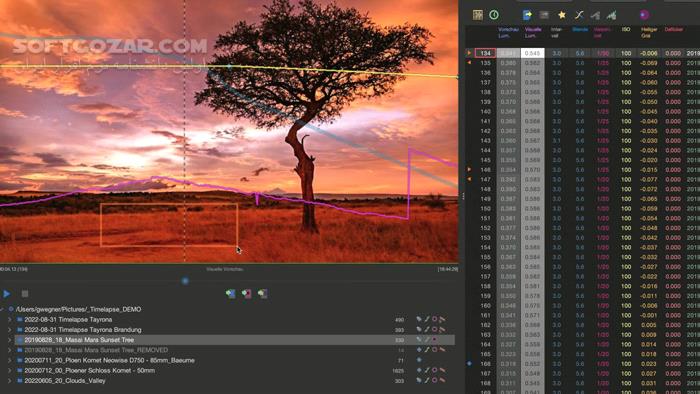Click the Visuelle Vorschau label below the preview
This screenshot has width=700, height=394.
click(225, 269)
